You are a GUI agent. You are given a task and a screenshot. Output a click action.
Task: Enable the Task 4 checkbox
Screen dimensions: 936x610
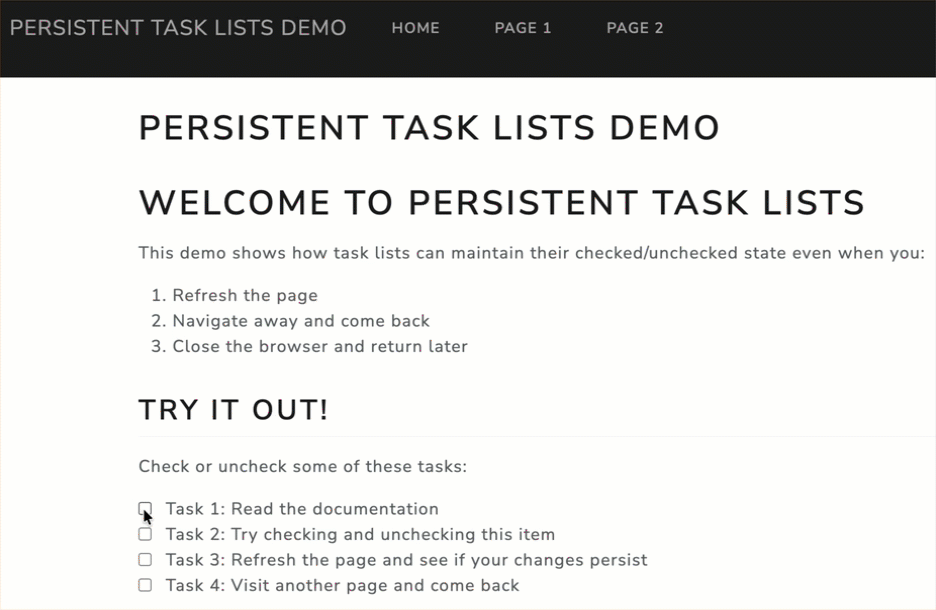click(145, 585)
